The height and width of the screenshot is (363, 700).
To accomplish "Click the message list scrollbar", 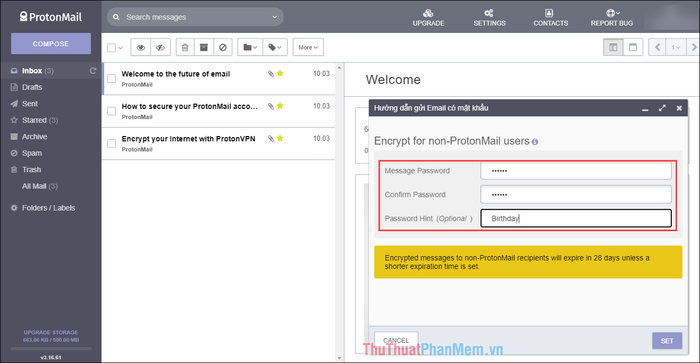I will click(x=339, y=213).
